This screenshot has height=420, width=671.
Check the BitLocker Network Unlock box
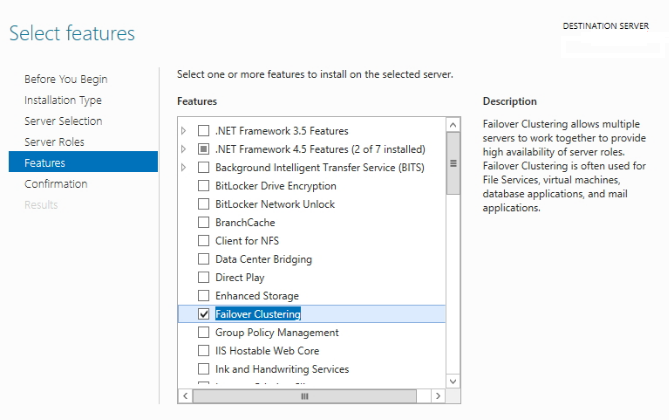coord(204,204)
